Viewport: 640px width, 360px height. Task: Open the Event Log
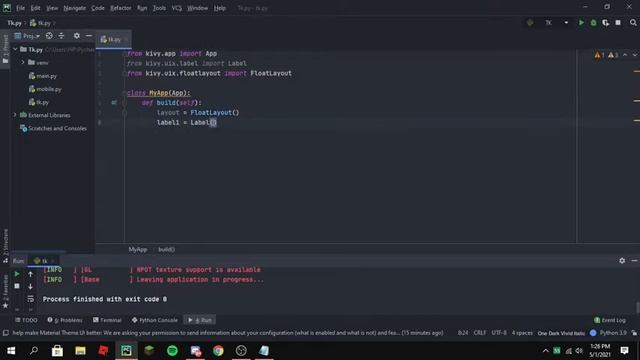(x=610, y=320)
